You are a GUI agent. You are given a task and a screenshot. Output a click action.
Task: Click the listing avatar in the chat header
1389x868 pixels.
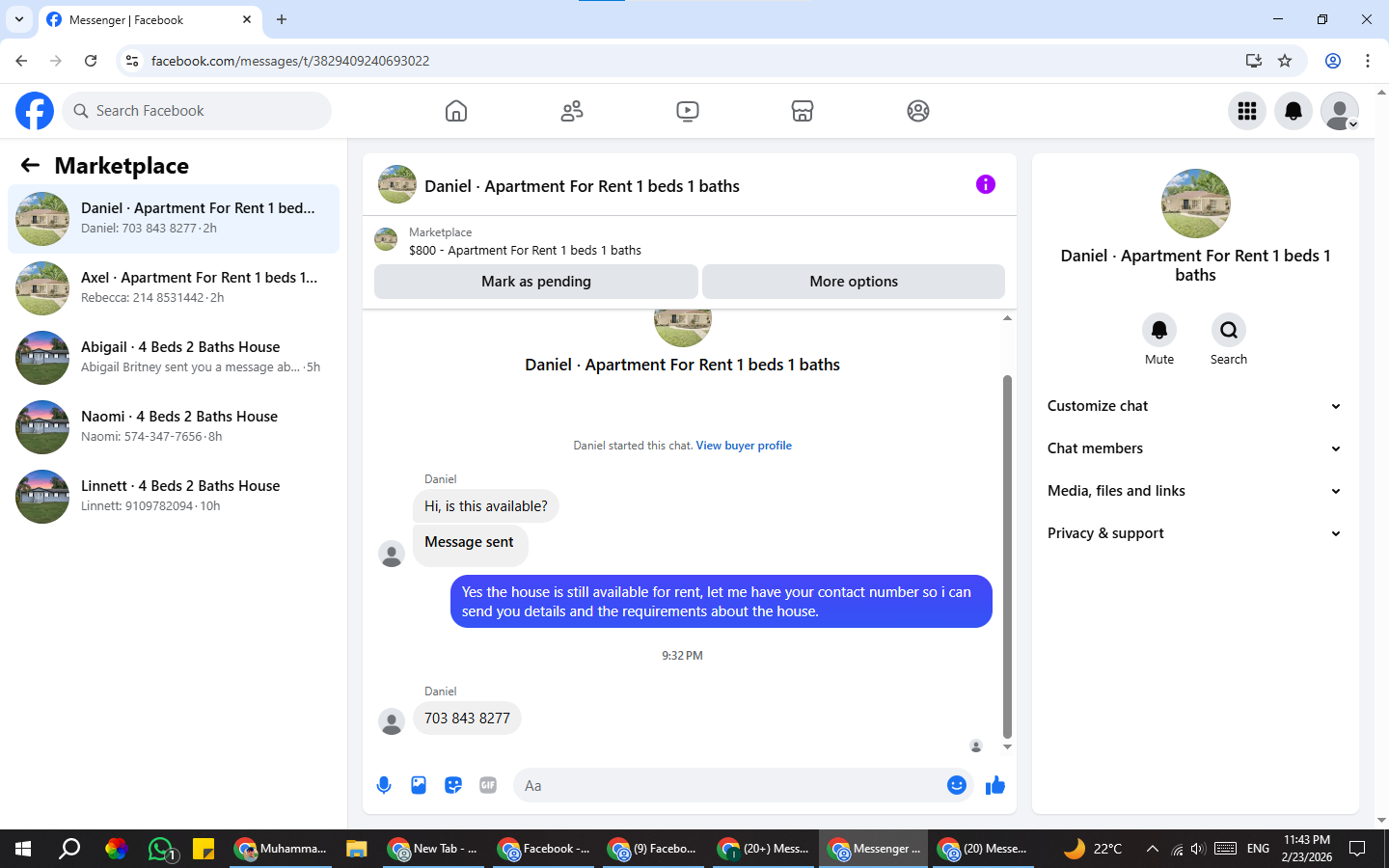397,184
